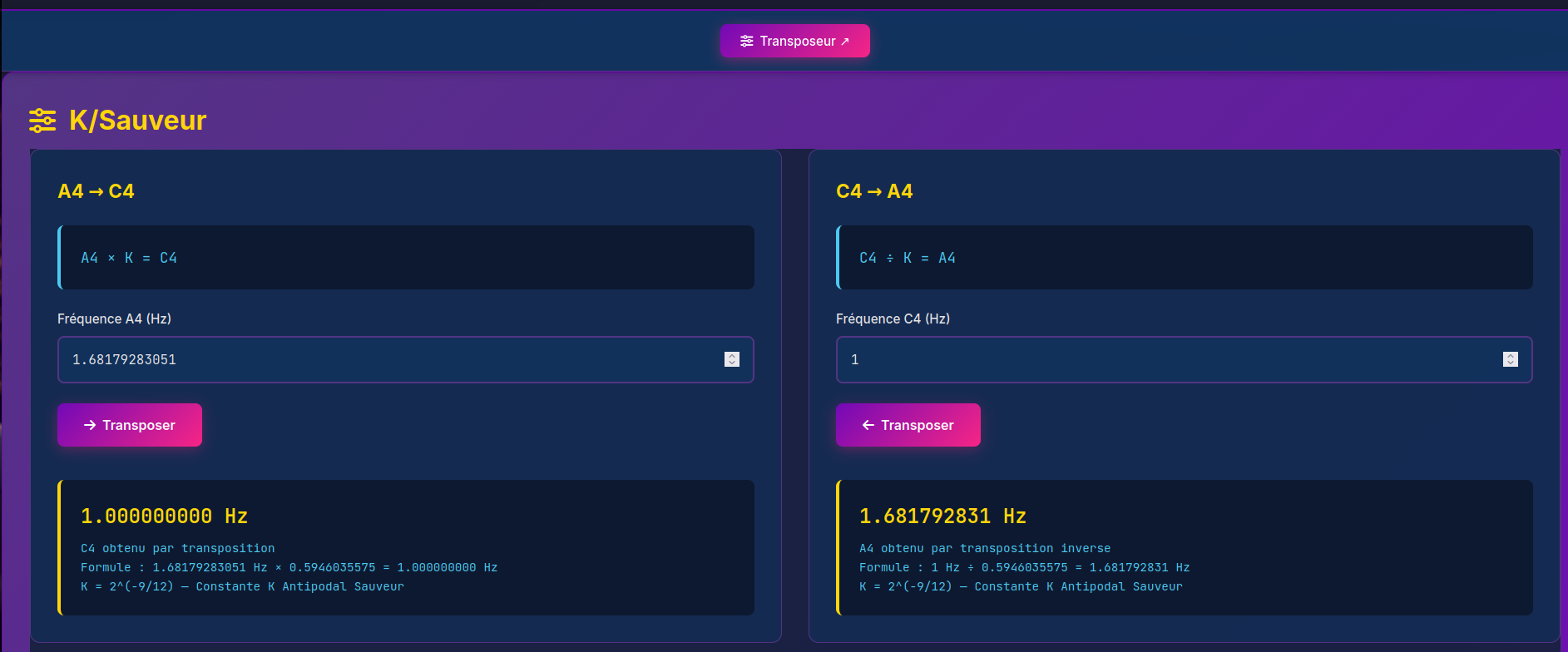Click the Fréquence C4 (Hz) label

coord(893,319)
